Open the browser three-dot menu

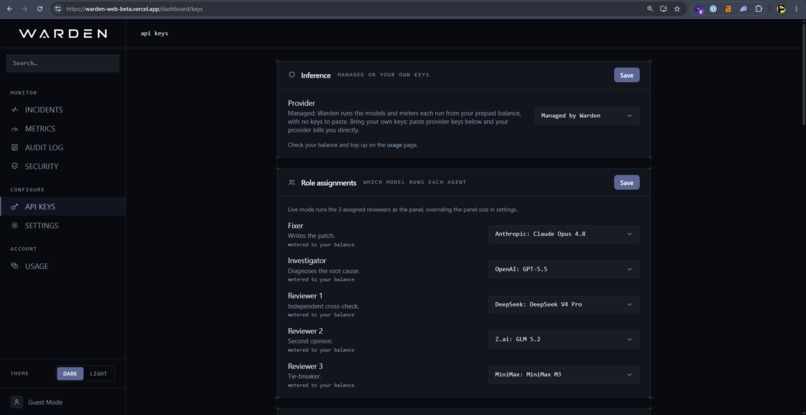coord(796,9)
